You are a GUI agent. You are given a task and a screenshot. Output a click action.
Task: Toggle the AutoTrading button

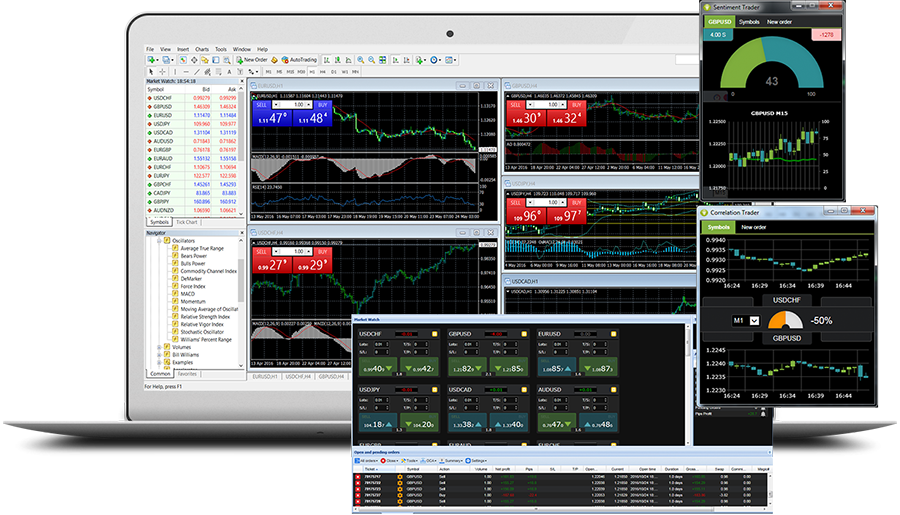(299, 60)
